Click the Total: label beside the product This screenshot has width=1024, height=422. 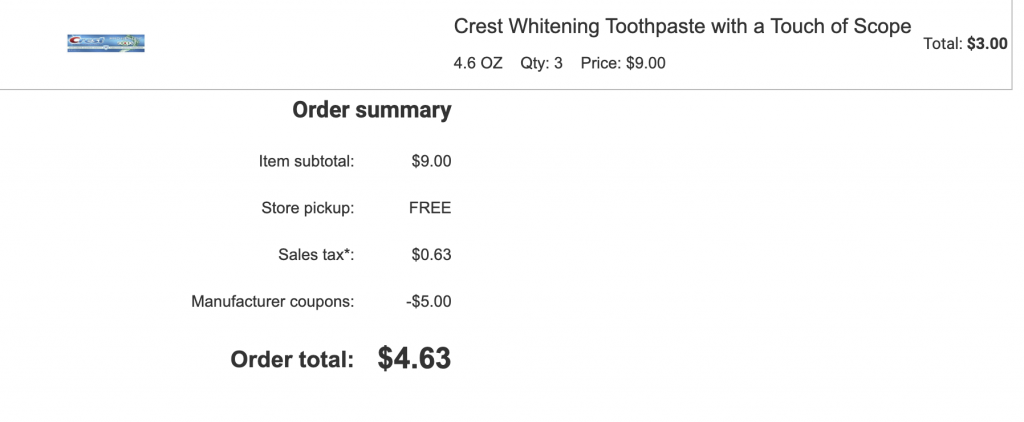click(x=942, y=44)
